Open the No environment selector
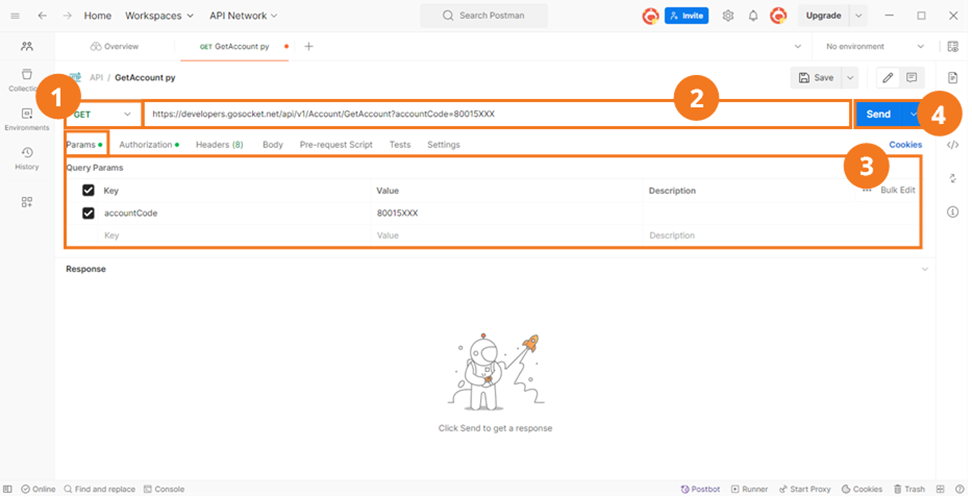This screenshot has width=972, height=497. coord(875,46)
